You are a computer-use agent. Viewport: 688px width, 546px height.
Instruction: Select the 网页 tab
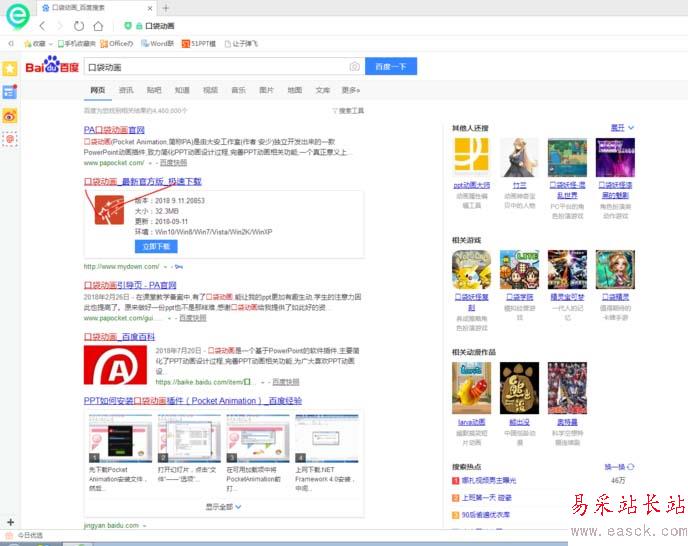click(97, 90)
